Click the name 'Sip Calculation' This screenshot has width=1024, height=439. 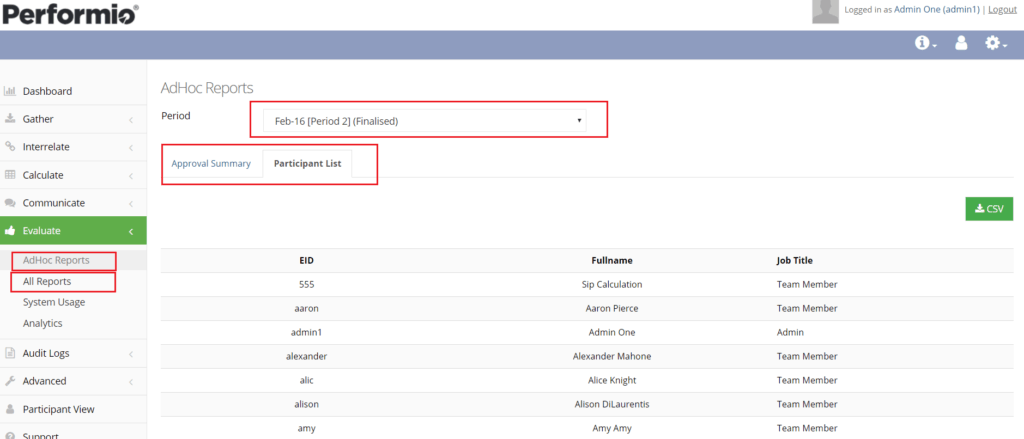point(612,285)
